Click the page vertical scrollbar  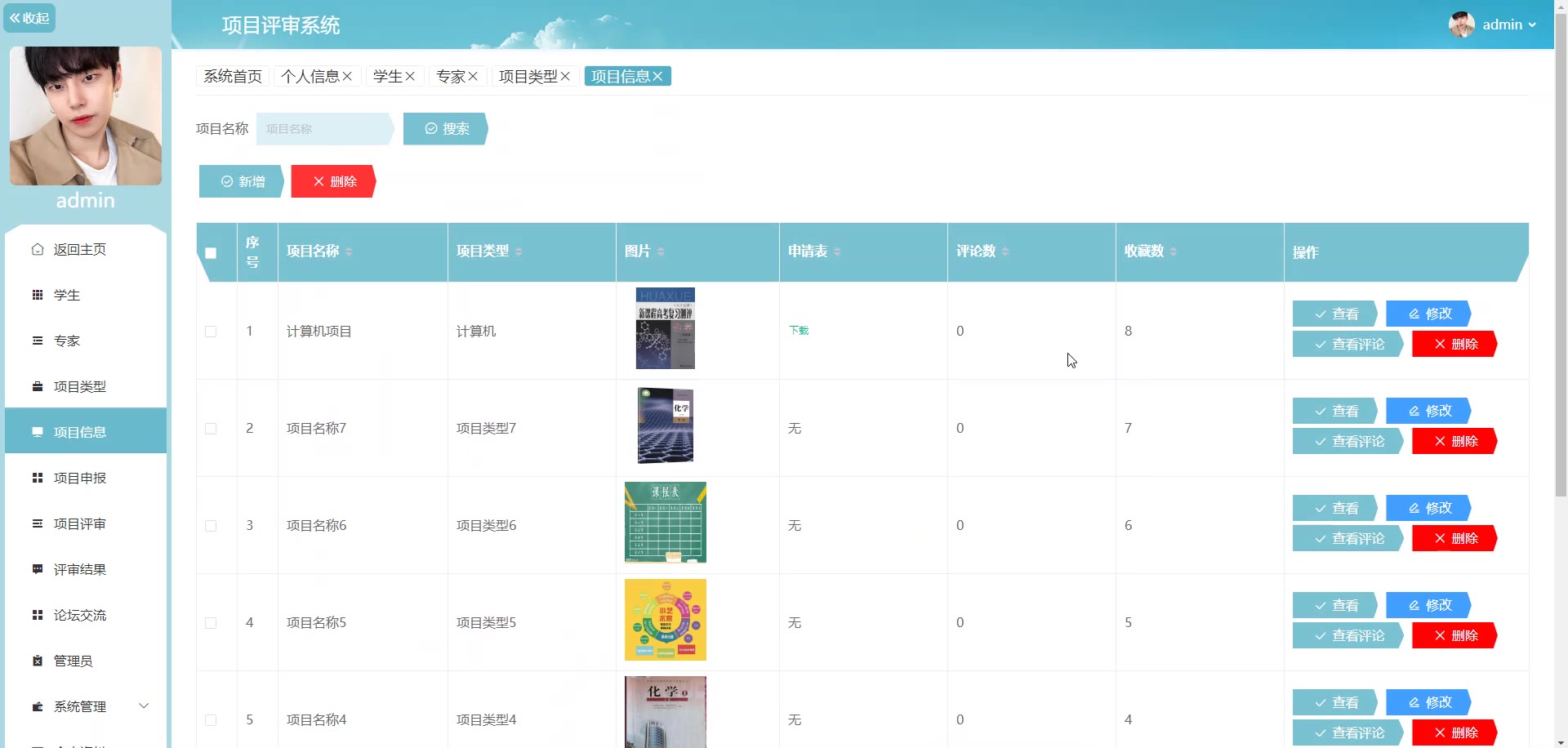(x=1561, y=253)
